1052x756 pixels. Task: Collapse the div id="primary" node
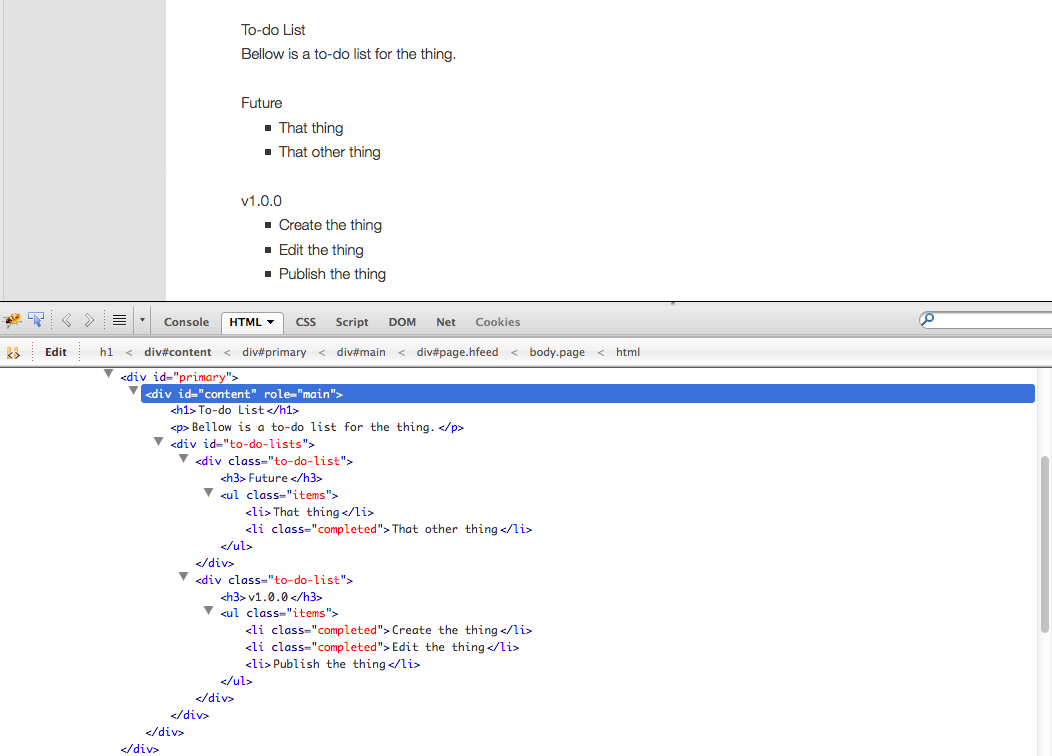click(109, 374)
